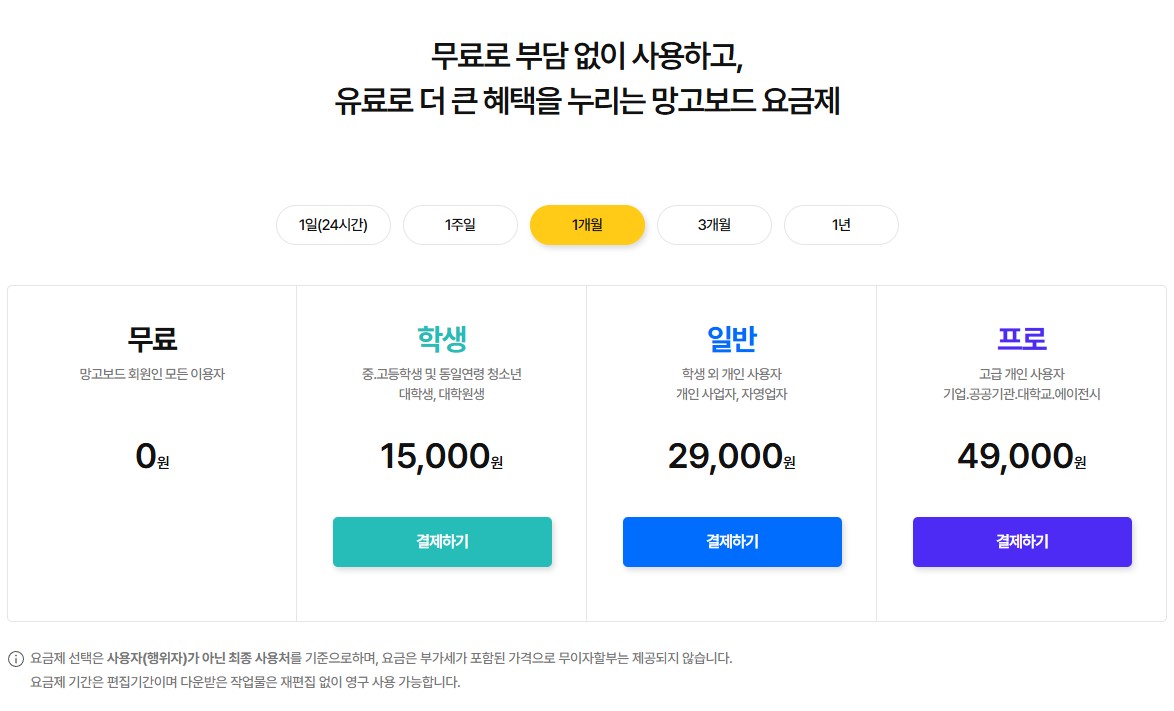
Task: Click 결제하기 on the 일반 plan
Action: [x=732, y=541]
